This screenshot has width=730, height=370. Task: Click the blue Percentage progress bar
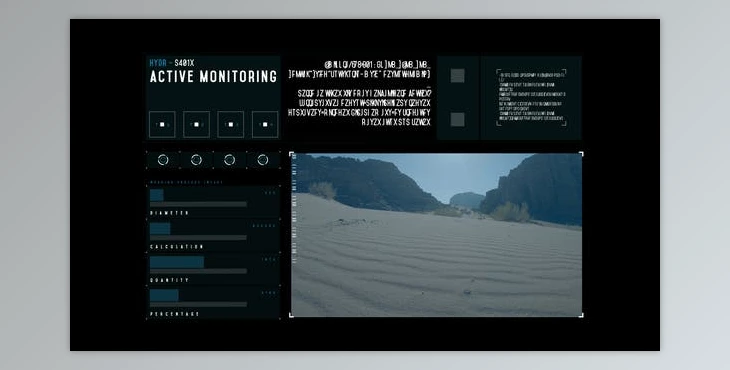pos(164,296)
